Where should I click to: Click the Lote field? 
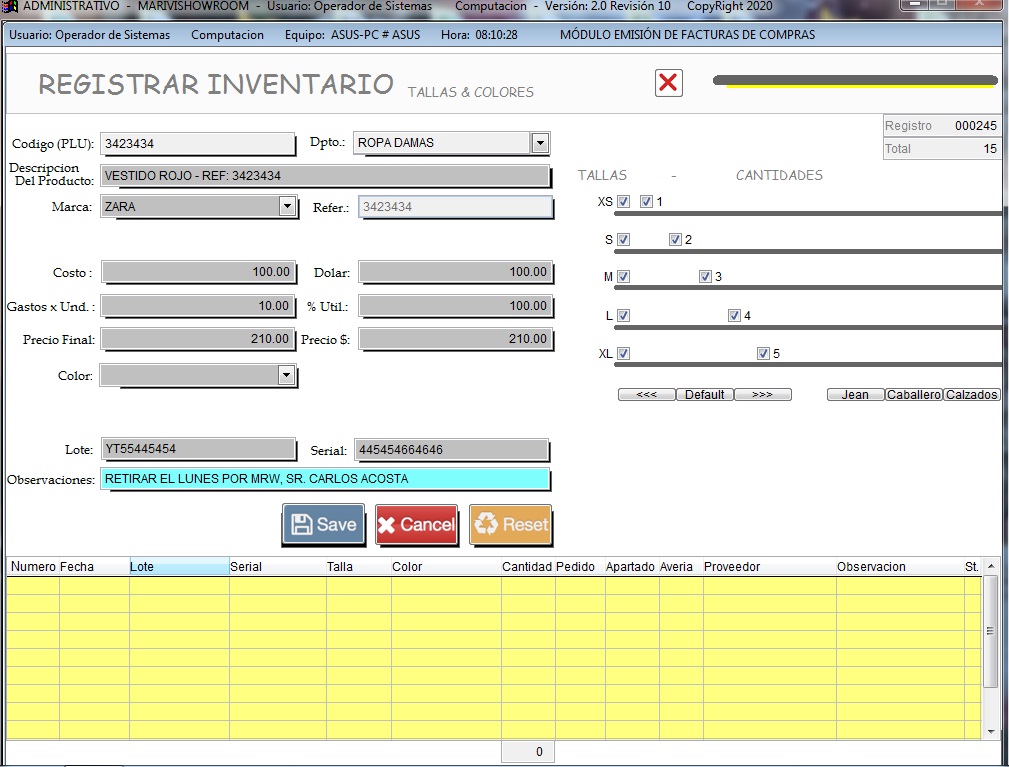(x=198, y=449)
